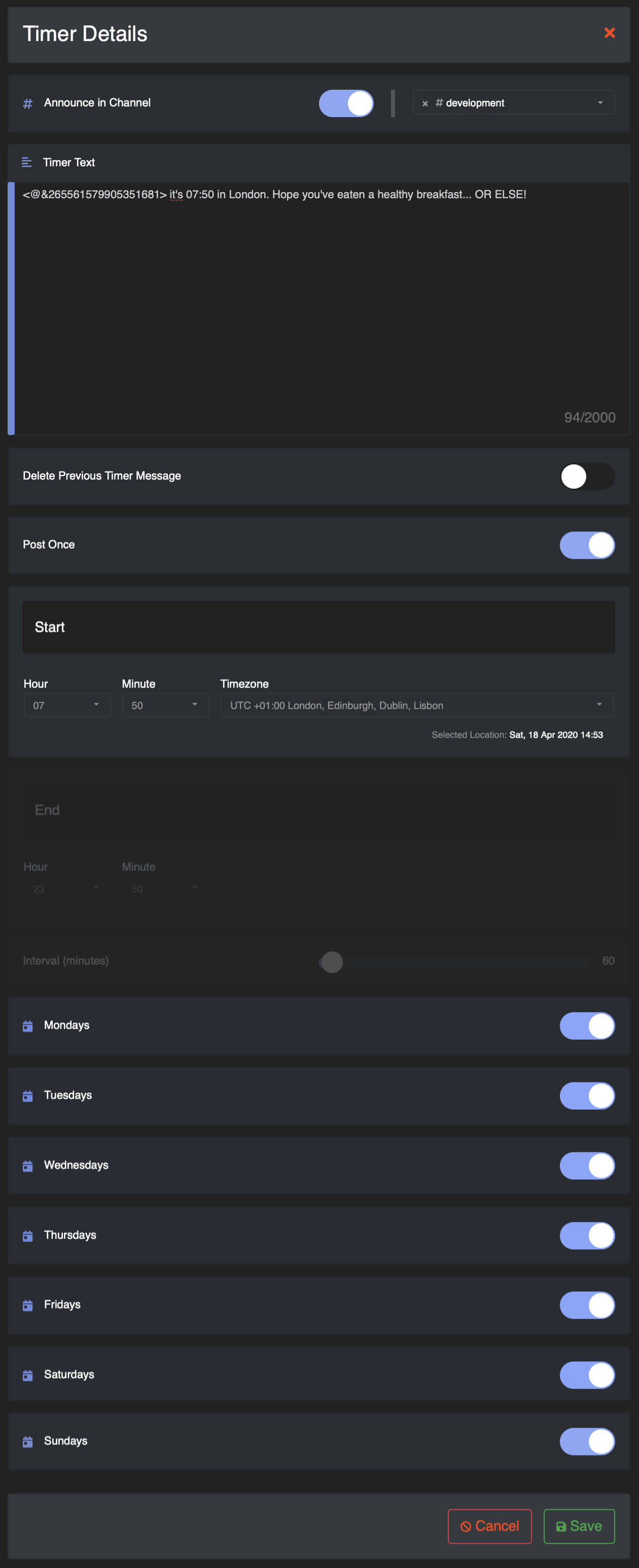Close the Timer Details dialog

pos(609,33)
